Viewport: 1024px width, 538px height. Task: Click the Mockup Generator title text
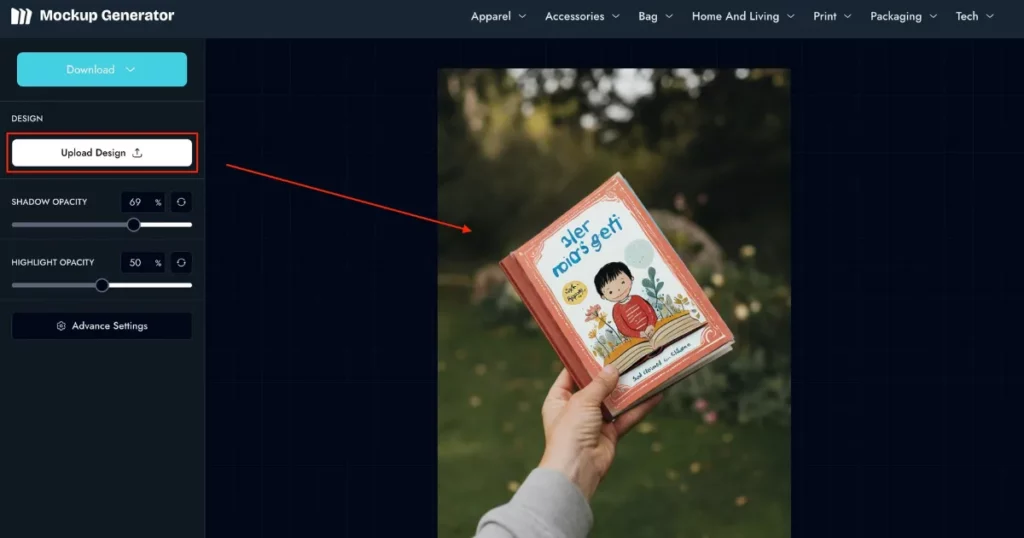coord(107,16)
